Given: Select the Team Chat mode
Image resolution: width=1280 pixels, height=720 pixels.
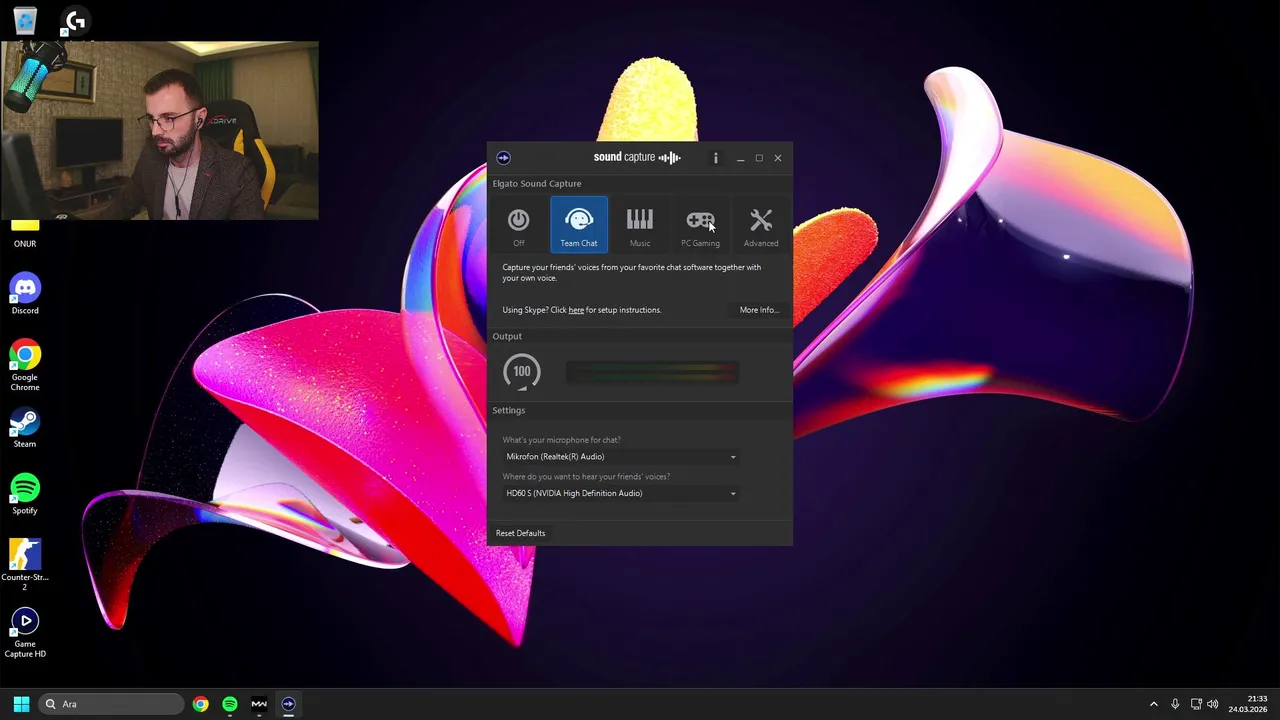Looking at the screenshot, I should point(579,225).
